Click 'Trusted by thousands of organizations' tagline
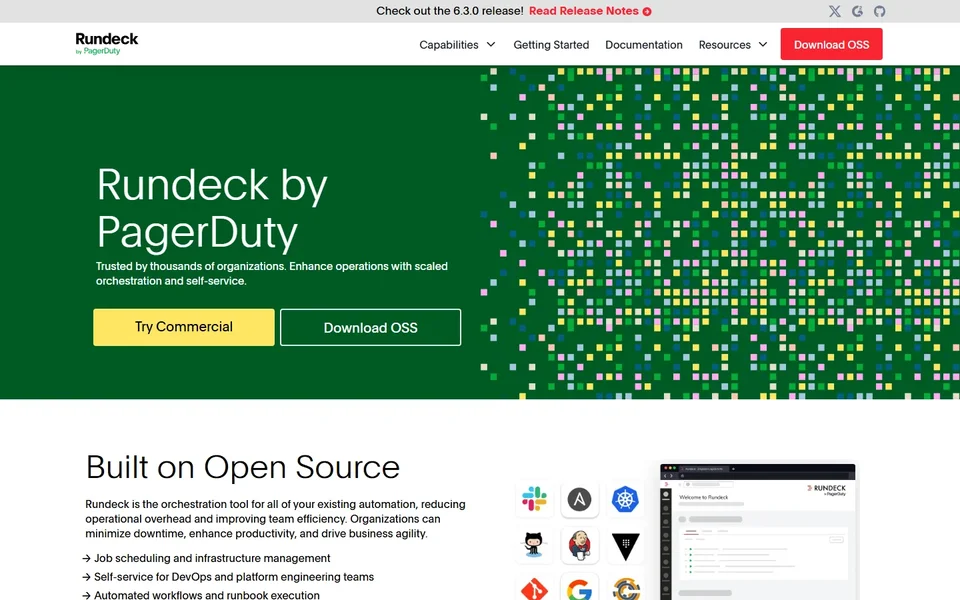 coord(272,274)
